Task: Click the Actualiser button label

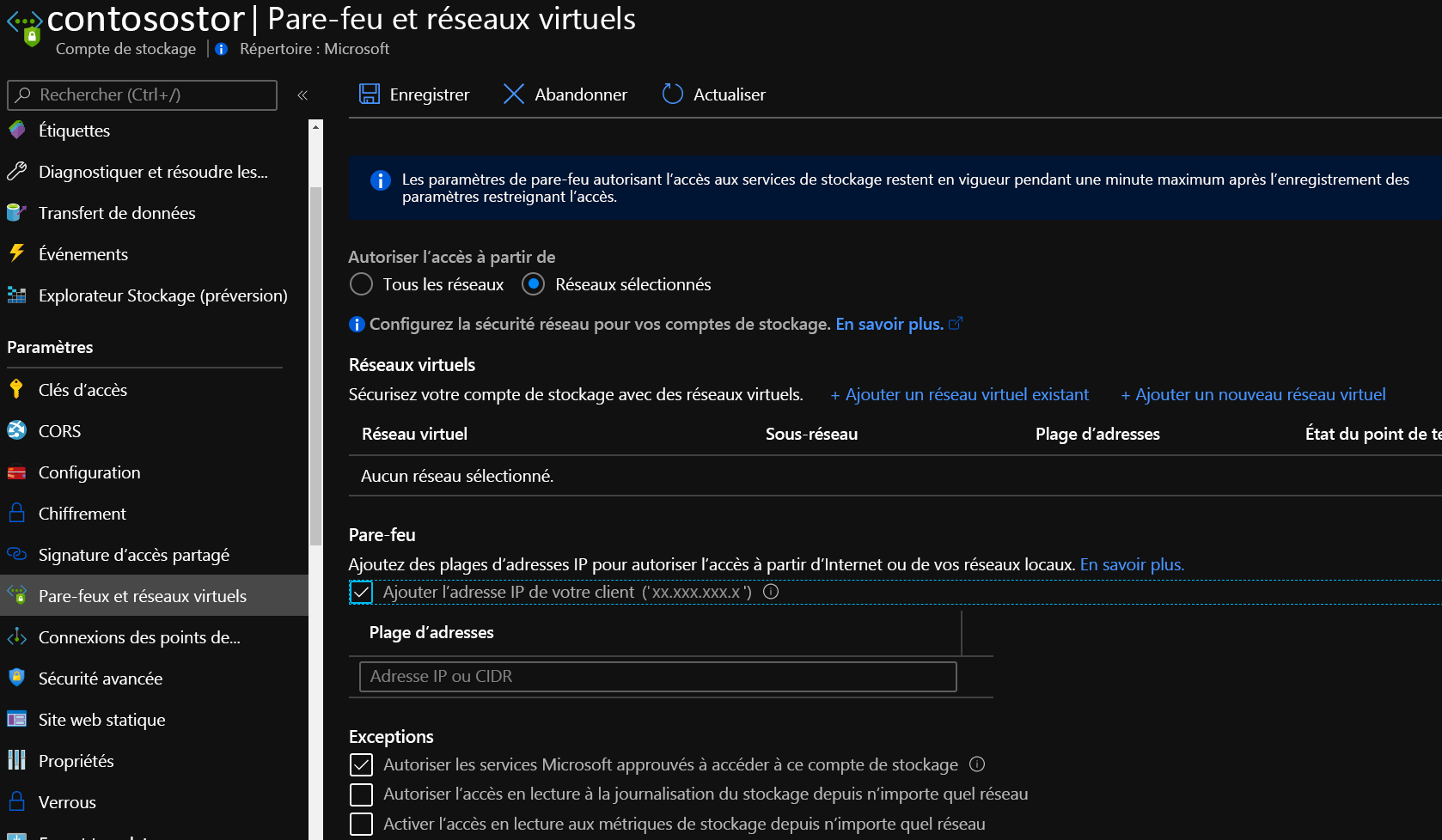Action: pyautogui.click(x=730, y=94)
